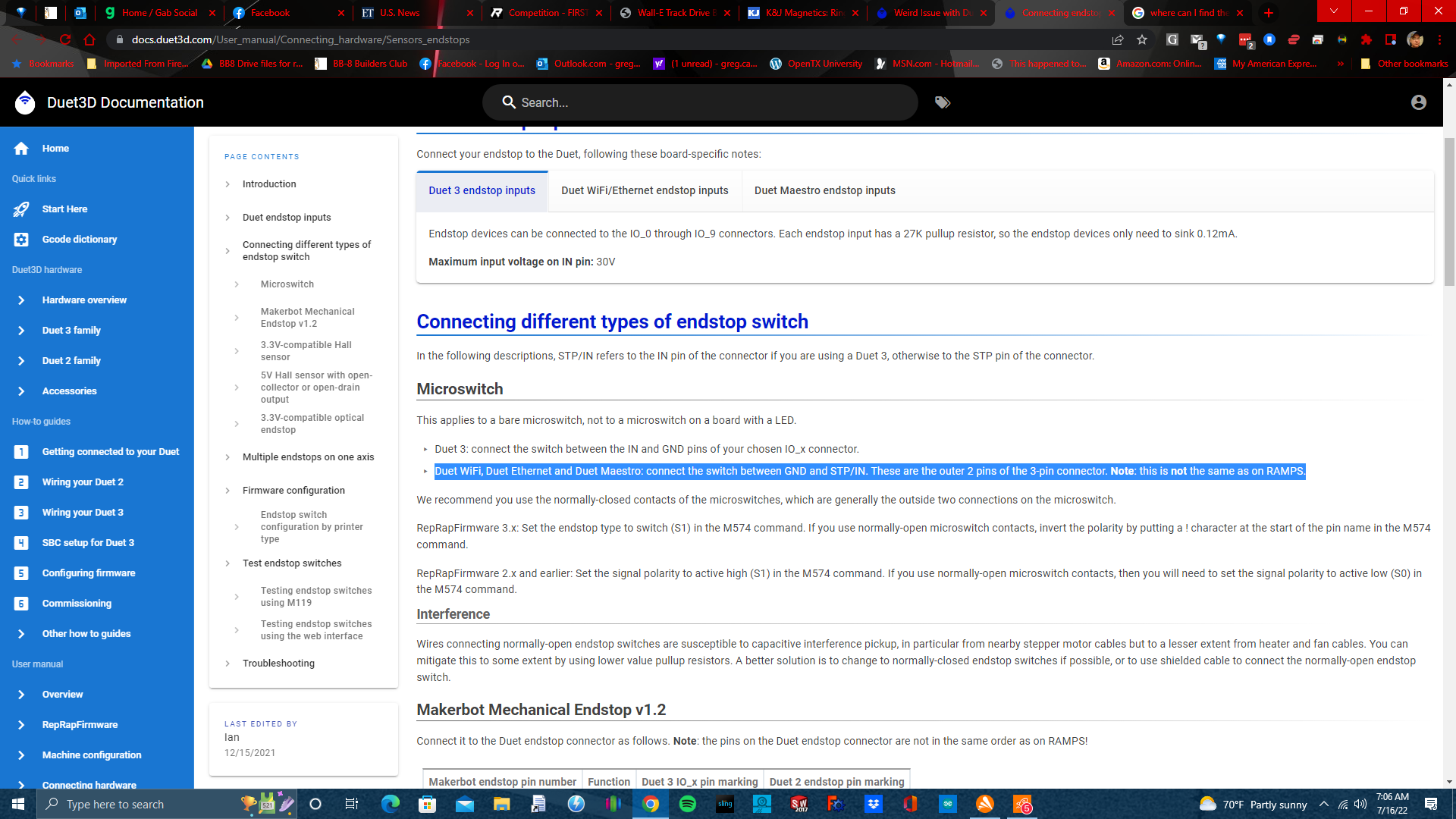This screenshot has height=819, width=1456.
Task: Click the documentation Search field
Action: point(699,102)
